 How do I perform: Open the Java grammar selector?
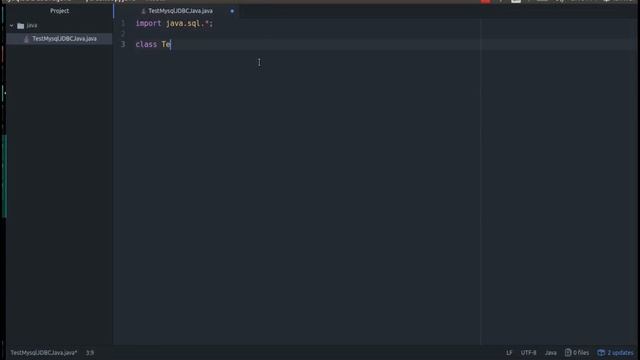551,353
